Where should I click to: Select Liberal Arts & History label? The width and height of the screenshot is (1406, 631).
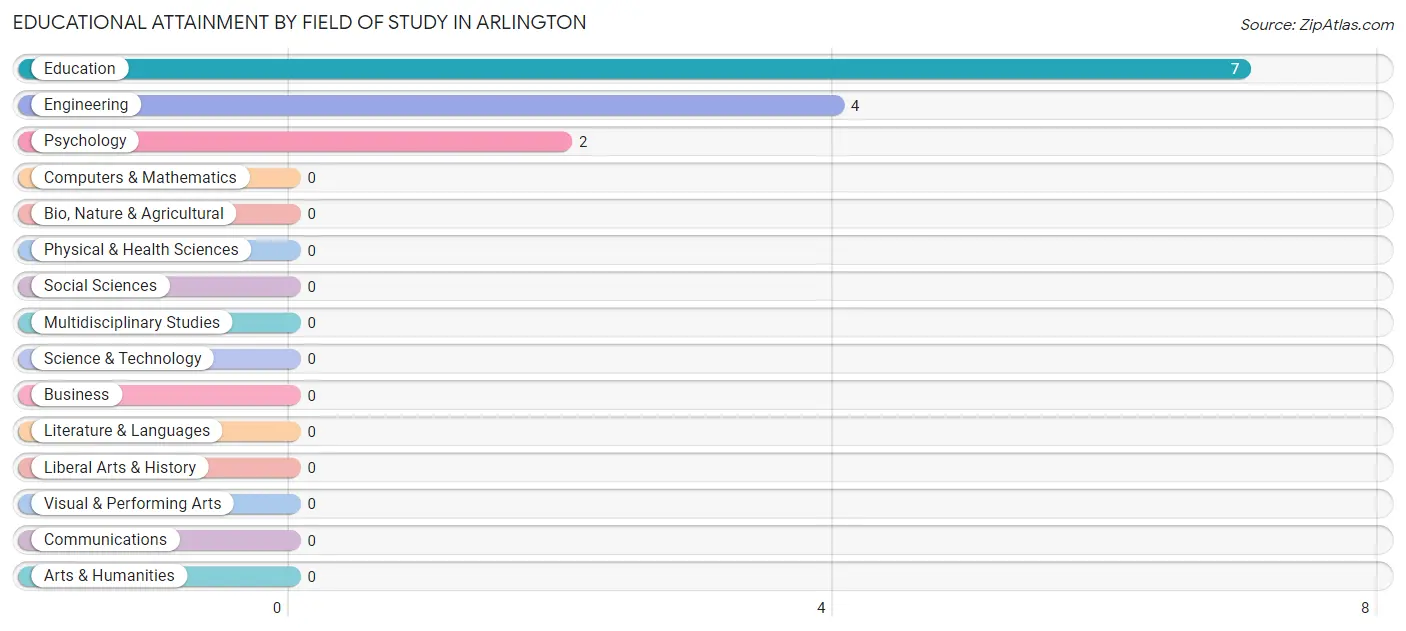[x=120, y=467]
